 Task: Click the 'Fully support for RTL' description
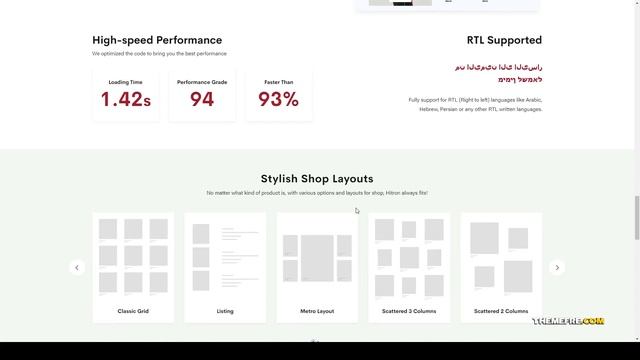point(475,104)
